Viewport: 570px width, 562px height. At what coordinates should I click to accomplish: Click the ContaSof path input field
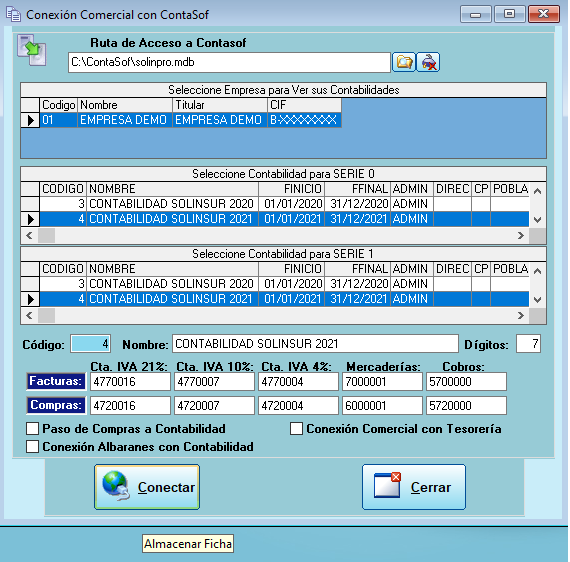click(x=229, y=63)
